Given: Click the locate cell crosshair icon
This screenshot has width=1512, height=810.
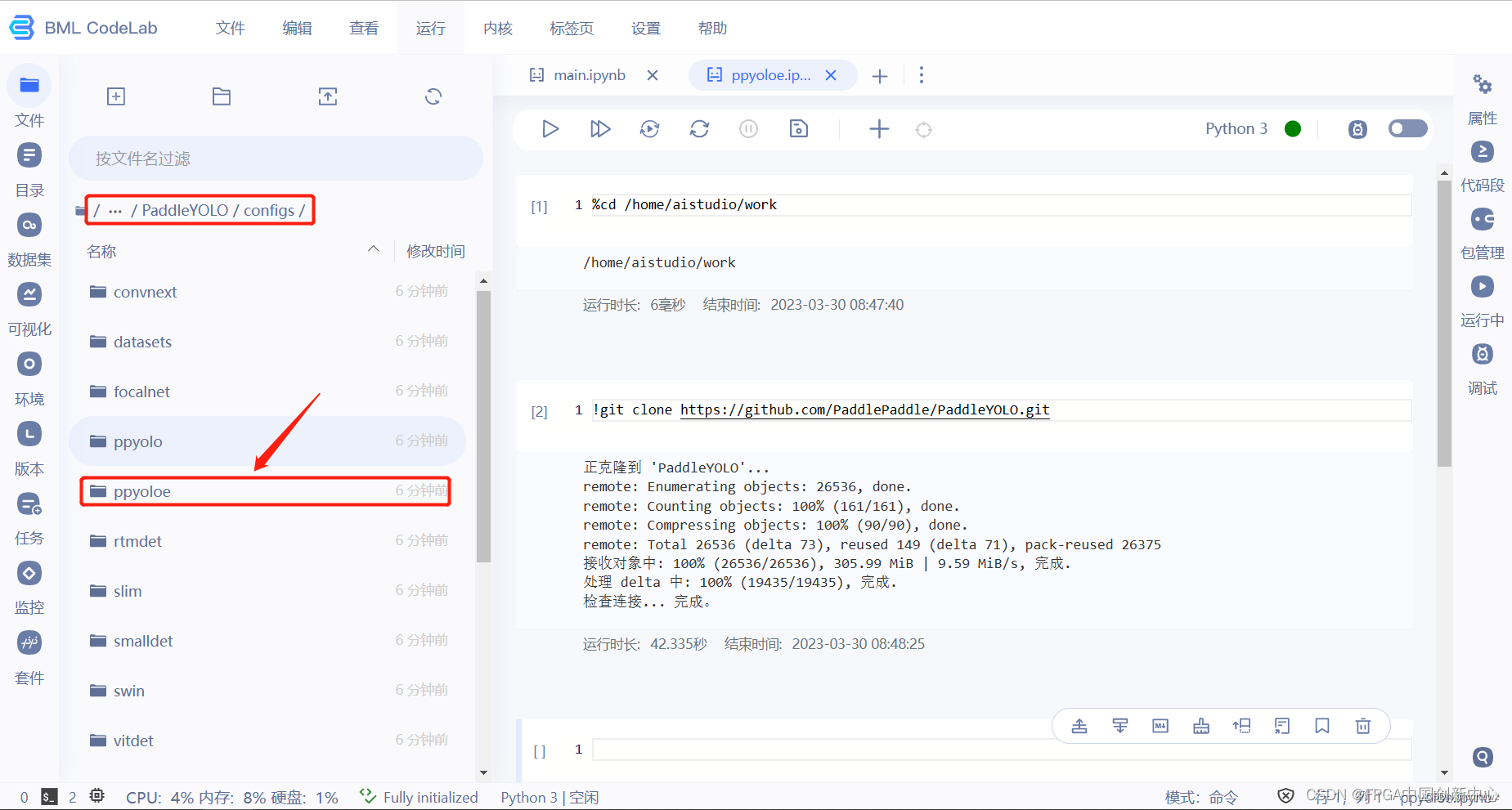Looking at the screenshot, I should point(924,129).
